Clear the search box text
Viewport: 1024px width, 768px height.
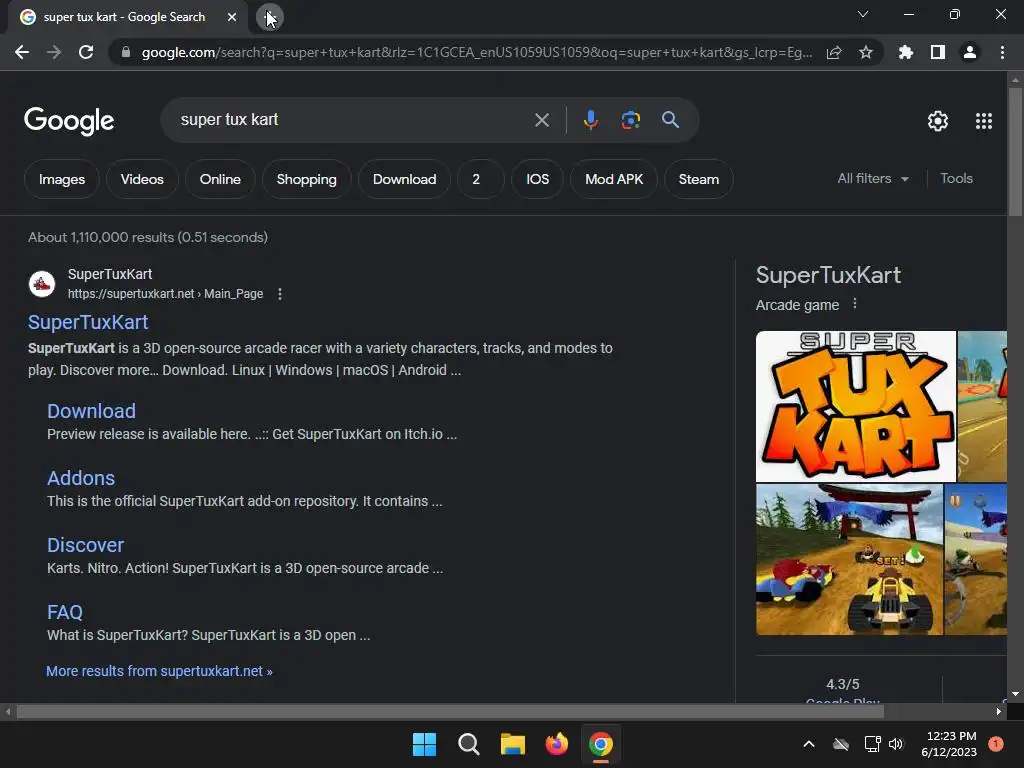541,120
